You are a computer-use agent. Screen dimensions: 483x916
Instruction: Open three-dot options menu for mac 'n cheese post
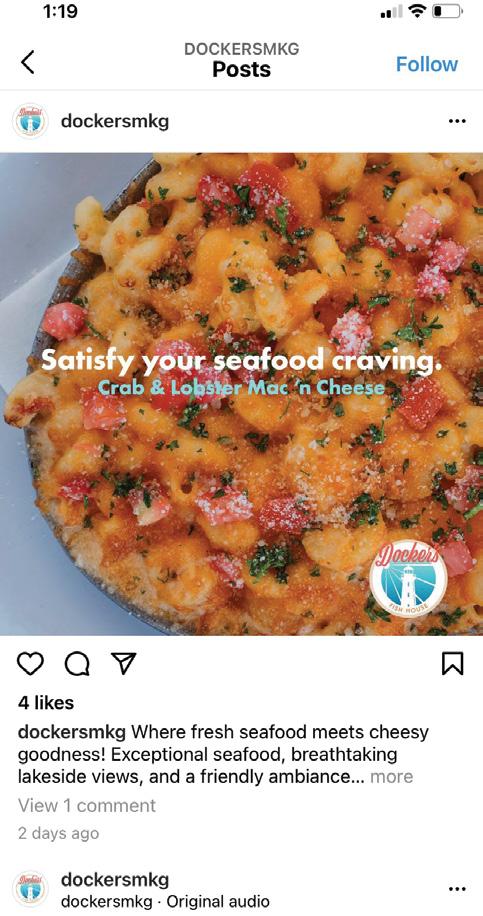[x=457, y=122]
